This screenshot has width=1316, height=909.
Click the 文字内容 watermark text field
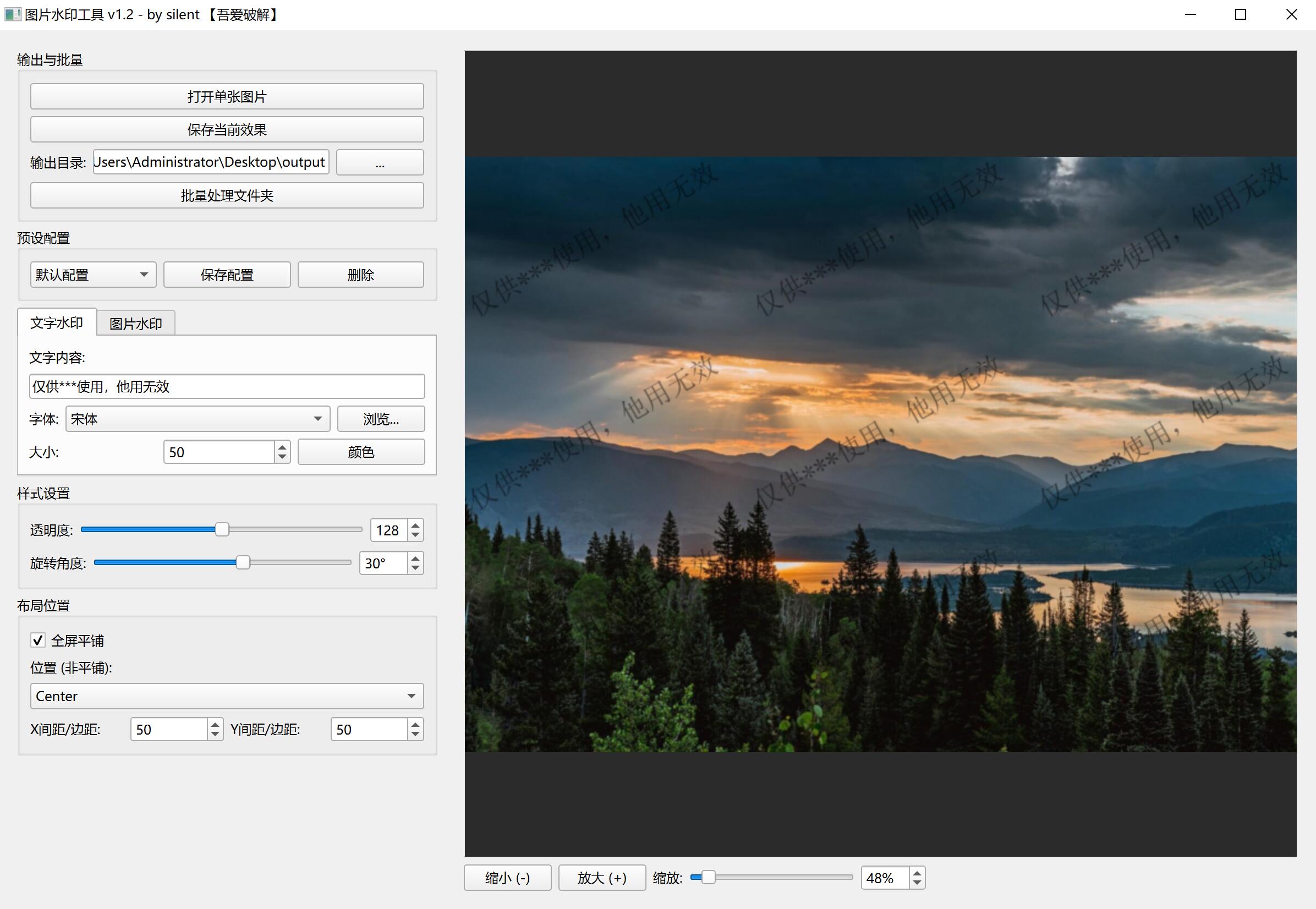pos(227,387)
